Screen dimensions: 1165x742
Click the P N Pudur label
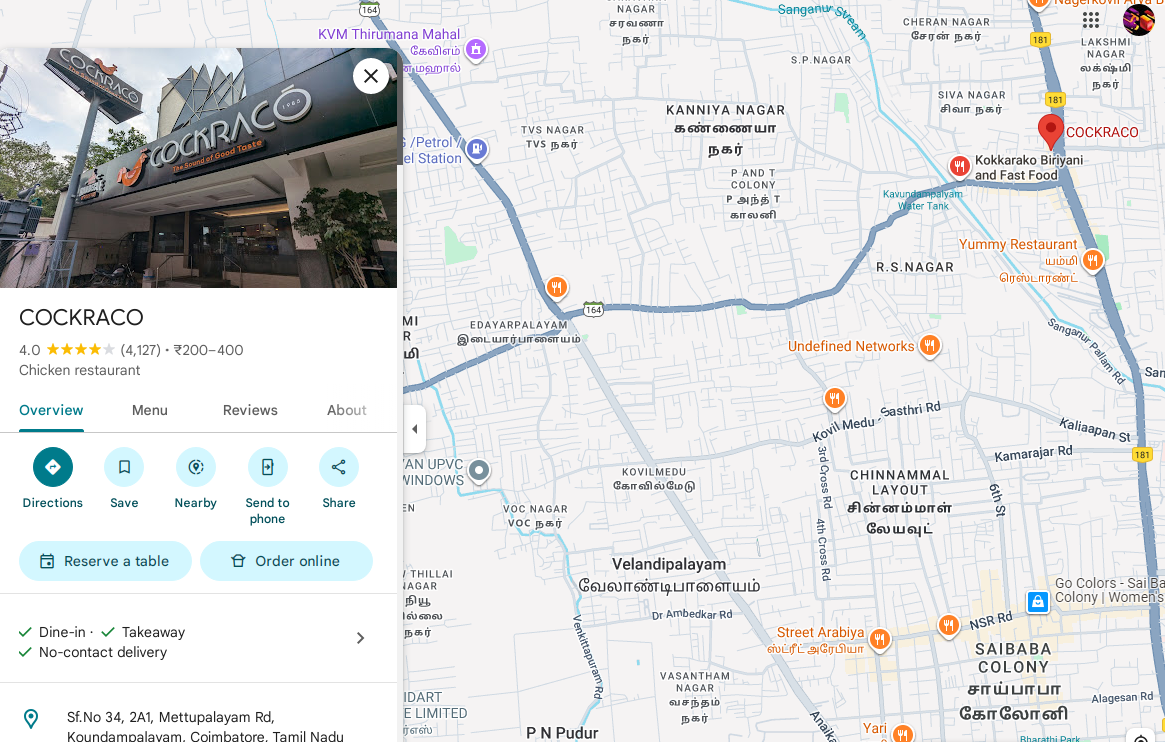[x=562, y=733]
